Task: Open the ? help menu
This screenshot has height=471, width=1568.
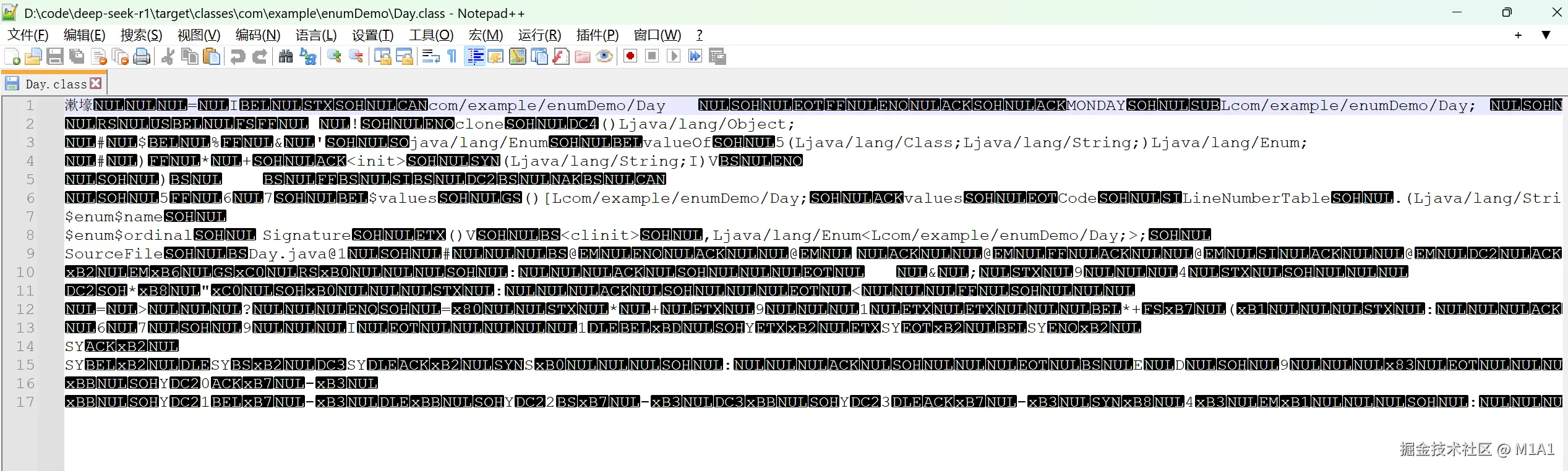Action: click(700, 35)
